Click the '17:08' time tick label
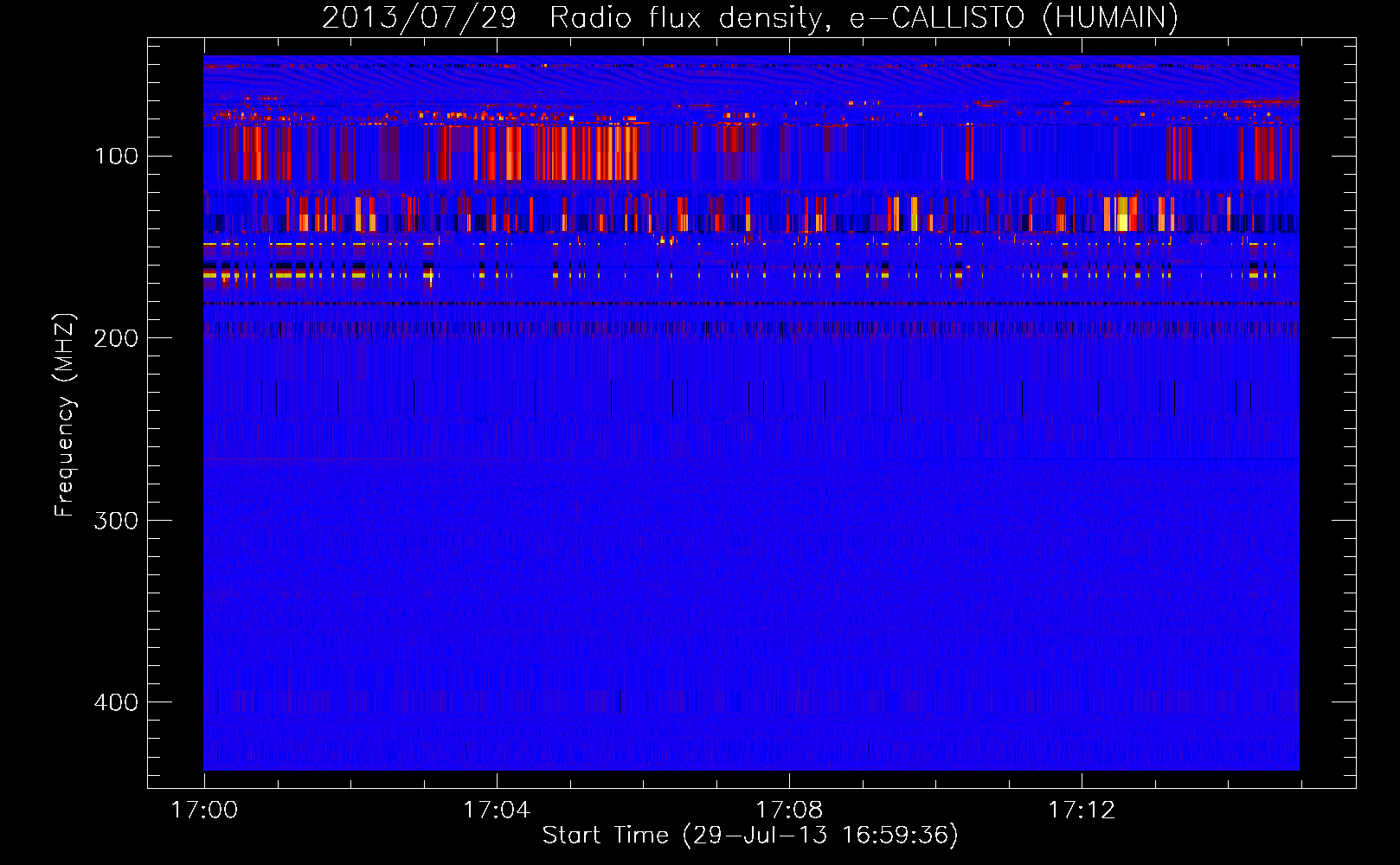This screenshot has height=865, width=1400. pyautogui.click(x=789, y=811)
